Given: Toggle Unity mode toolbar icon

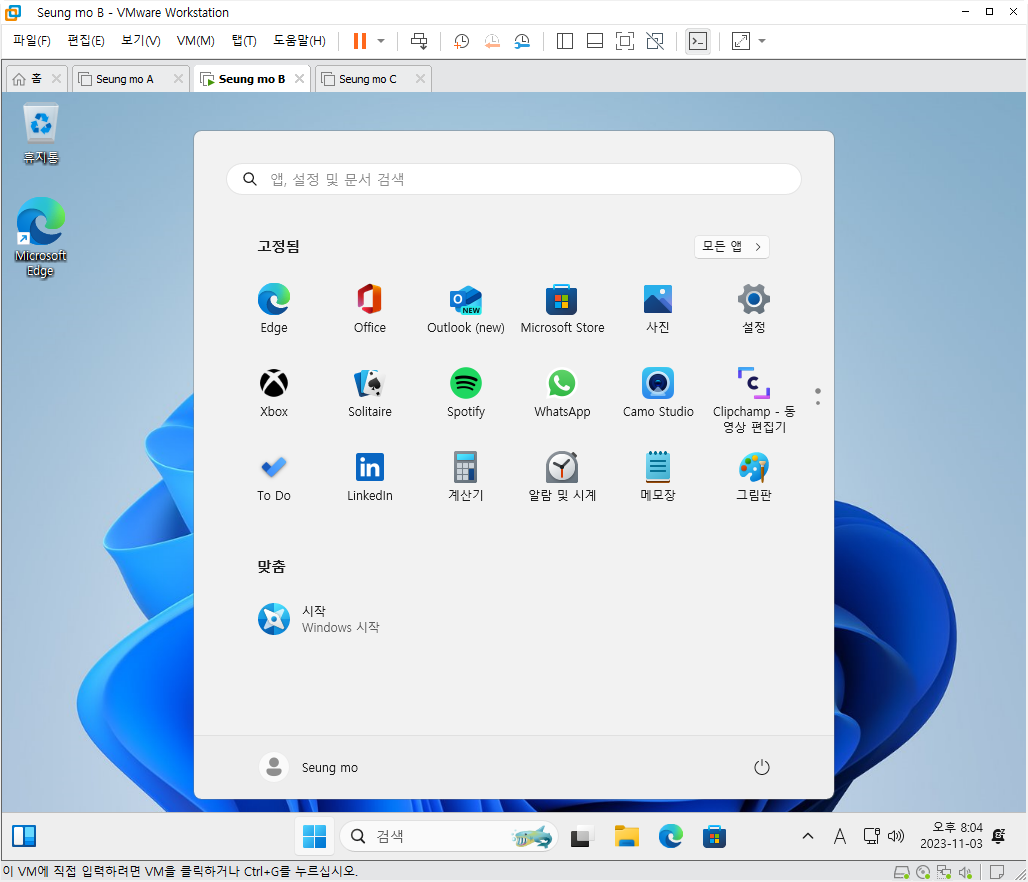Looking at the screenshot, I should tap(655, 41).
